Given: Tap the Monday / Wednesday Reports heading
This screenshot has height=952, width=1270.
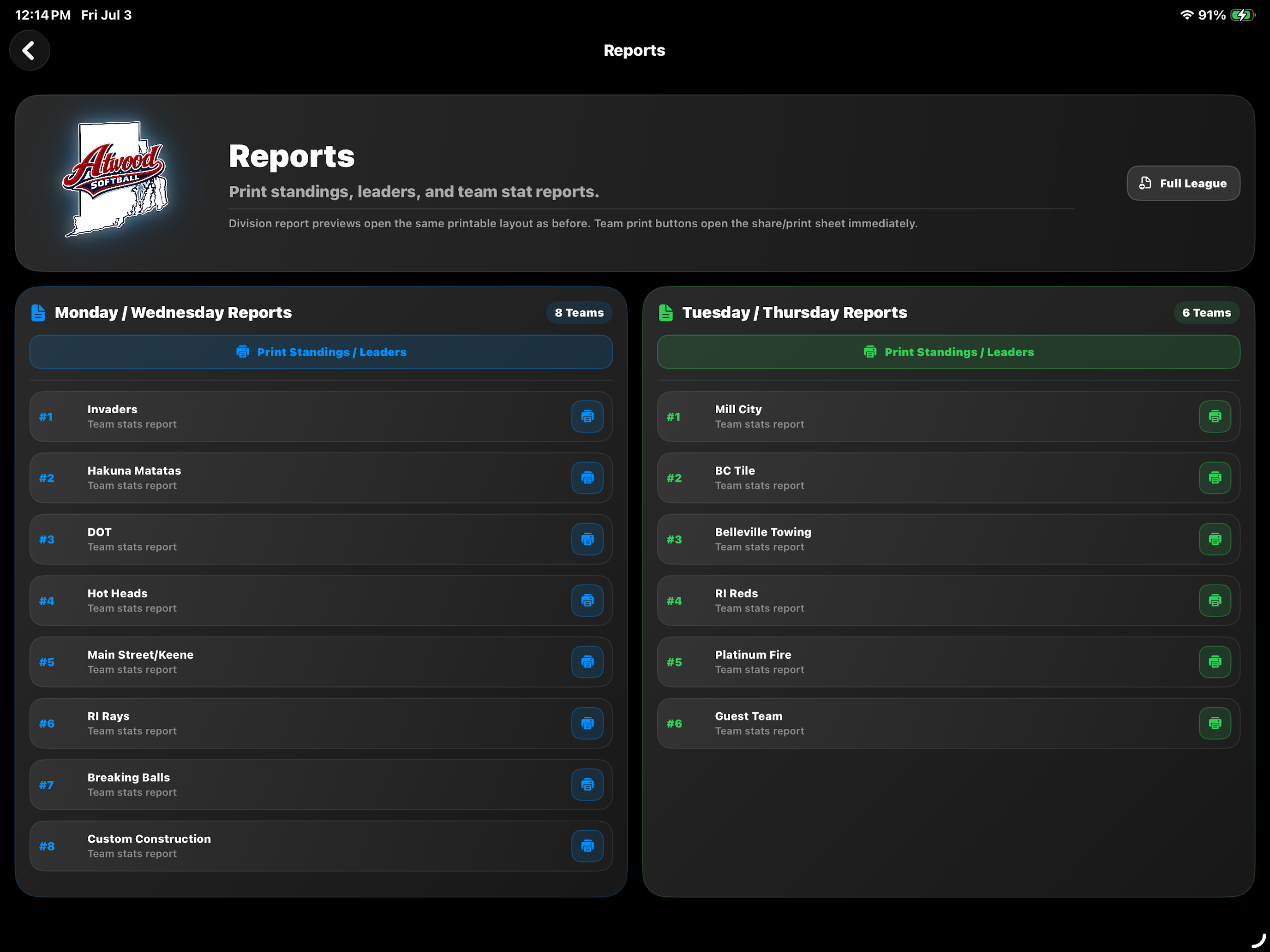Looking at the screenshot, I should [174, 313].
